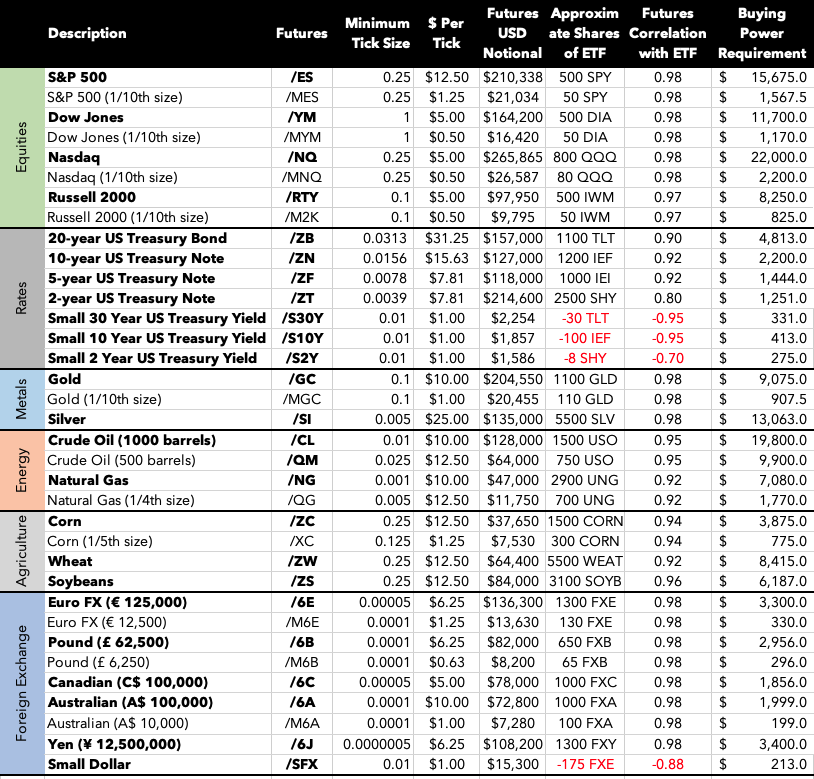
Task: Select the red -100 IEF cell
Action: pos(585,338)
